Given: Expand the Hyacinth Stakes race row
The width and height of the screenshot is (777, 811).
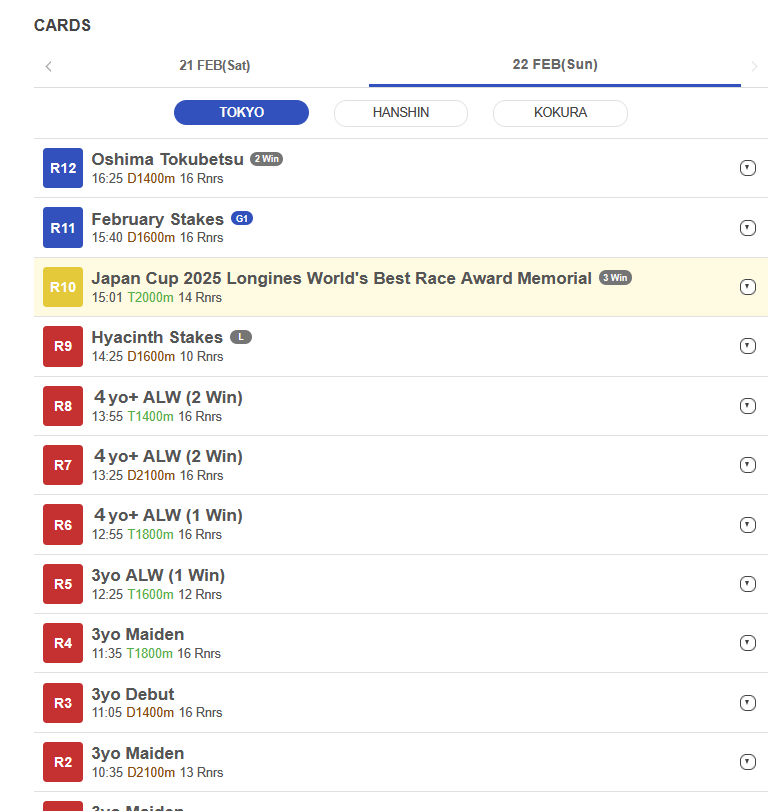Looking at the screenshot, I should click(748, 346).
